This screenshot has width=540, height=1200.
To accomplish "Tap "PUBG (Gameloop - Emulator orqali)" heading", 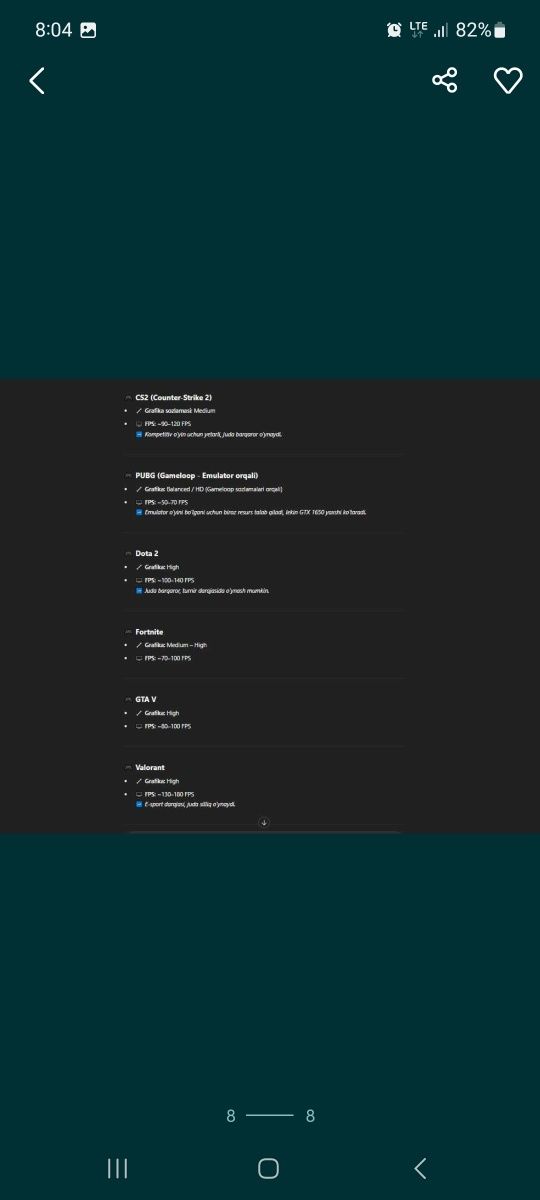I will 197,475.
